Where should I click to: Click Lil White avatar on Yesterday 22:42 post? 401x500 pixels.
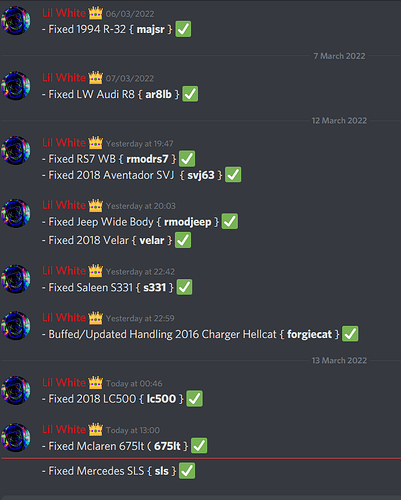pos(16,279)
